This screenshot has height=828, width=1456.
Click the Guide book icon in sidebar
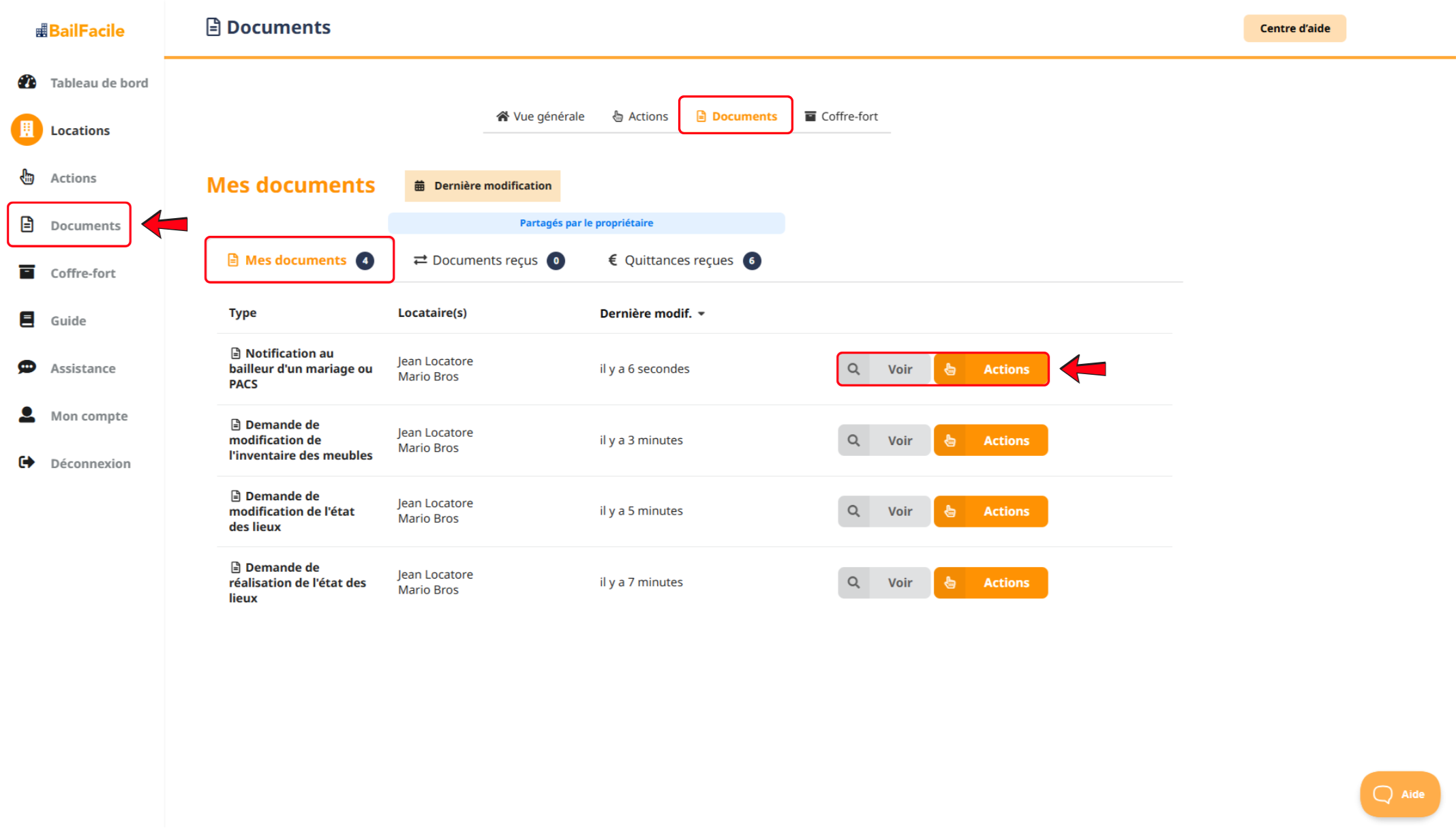click(x=27, y=320)
